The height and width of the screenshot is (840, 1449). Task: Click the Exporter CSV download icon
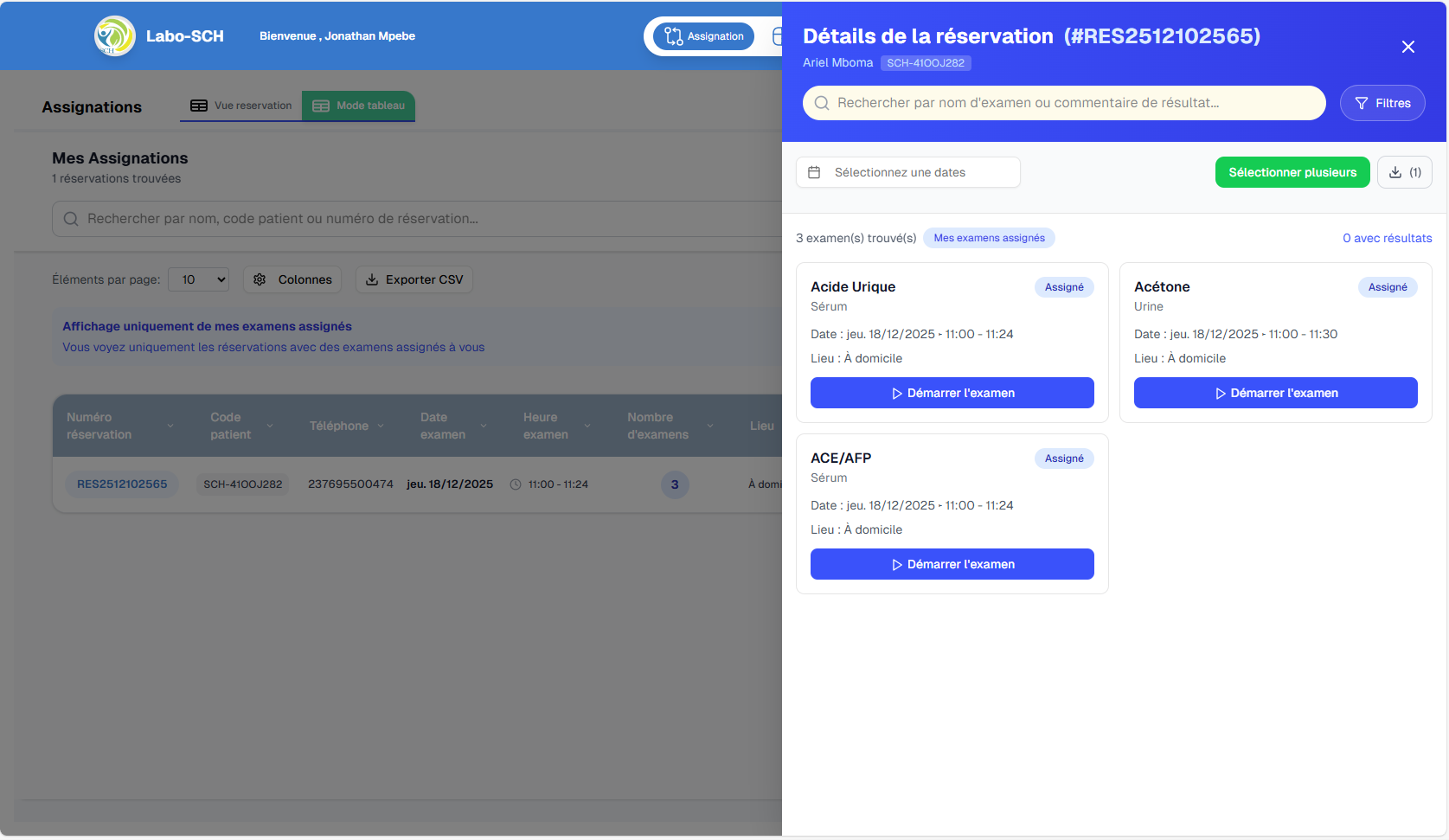pyautogui.click(x=373, y=279)
